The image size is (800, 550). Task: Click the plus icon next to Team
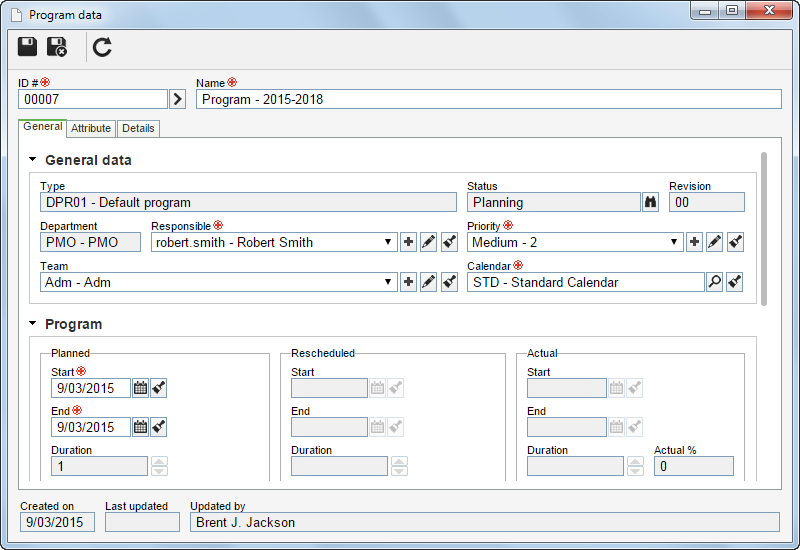408,282
